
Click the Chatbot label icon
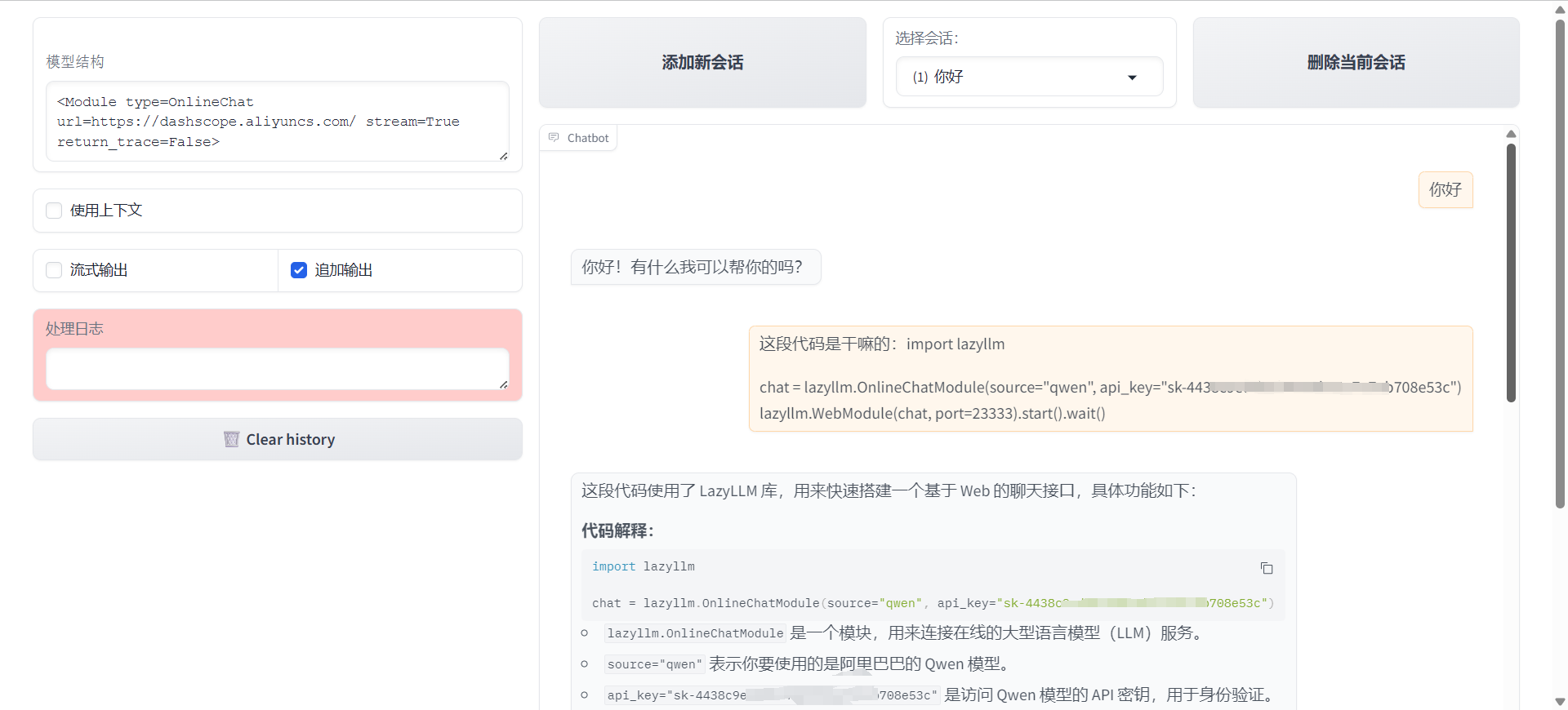coord(554,138)
